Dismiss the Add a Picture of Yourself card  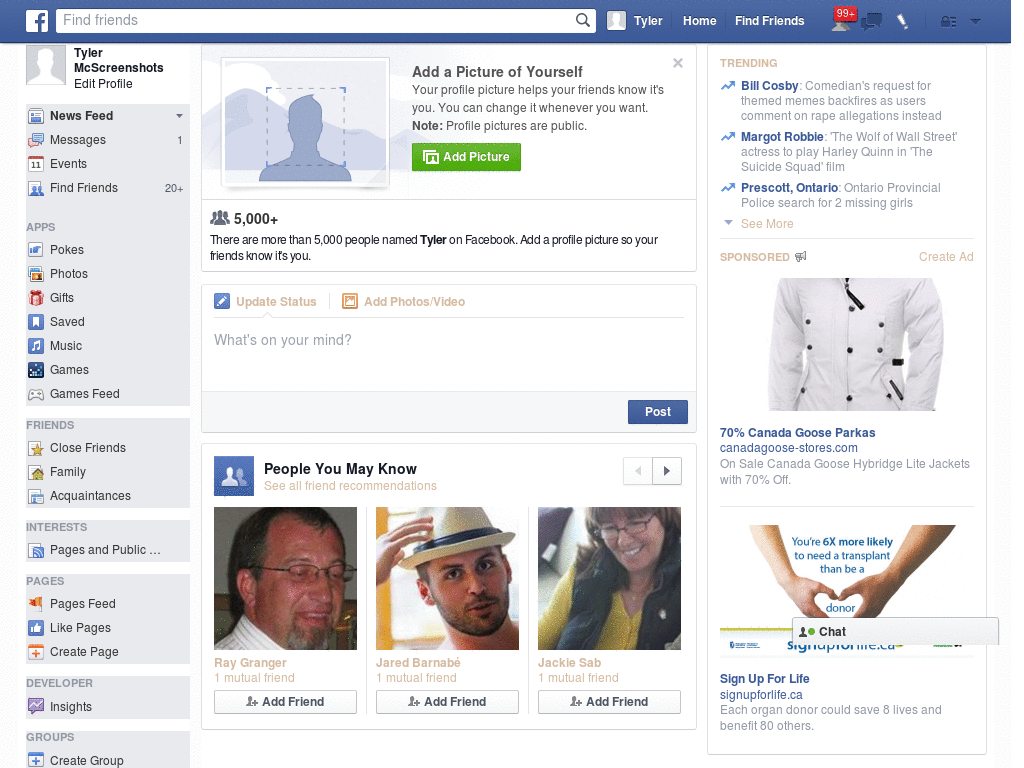point(678,63)
